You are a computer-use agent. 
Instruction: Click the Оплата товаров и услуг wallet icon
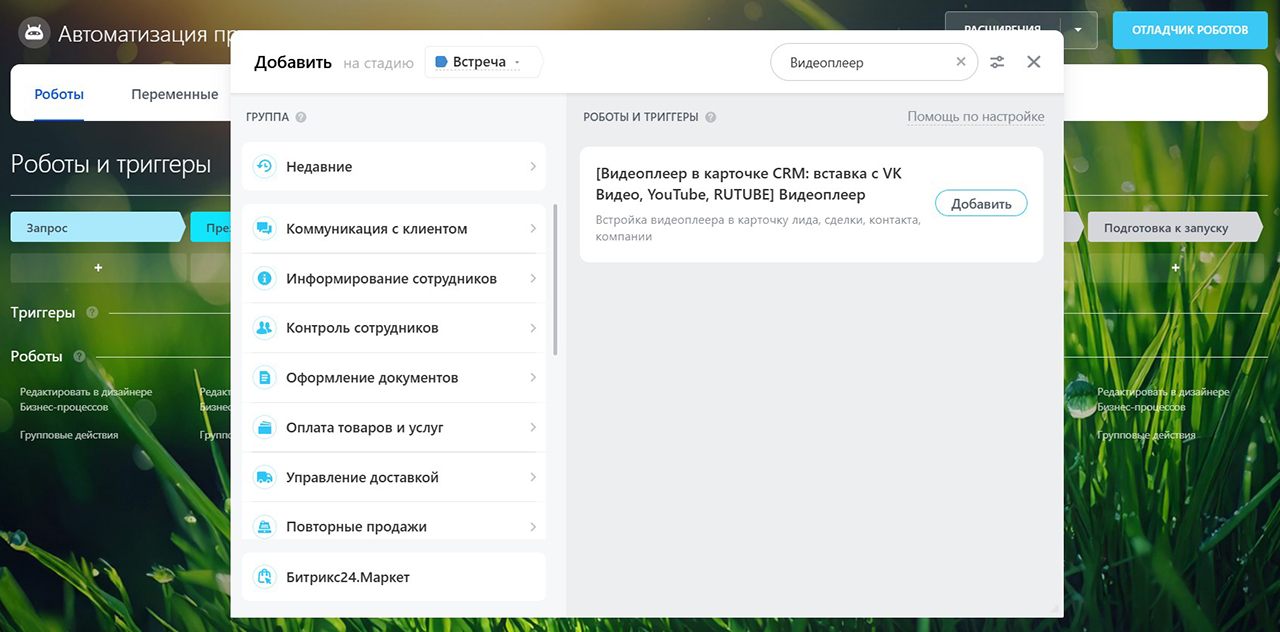(x=265, y=428)
